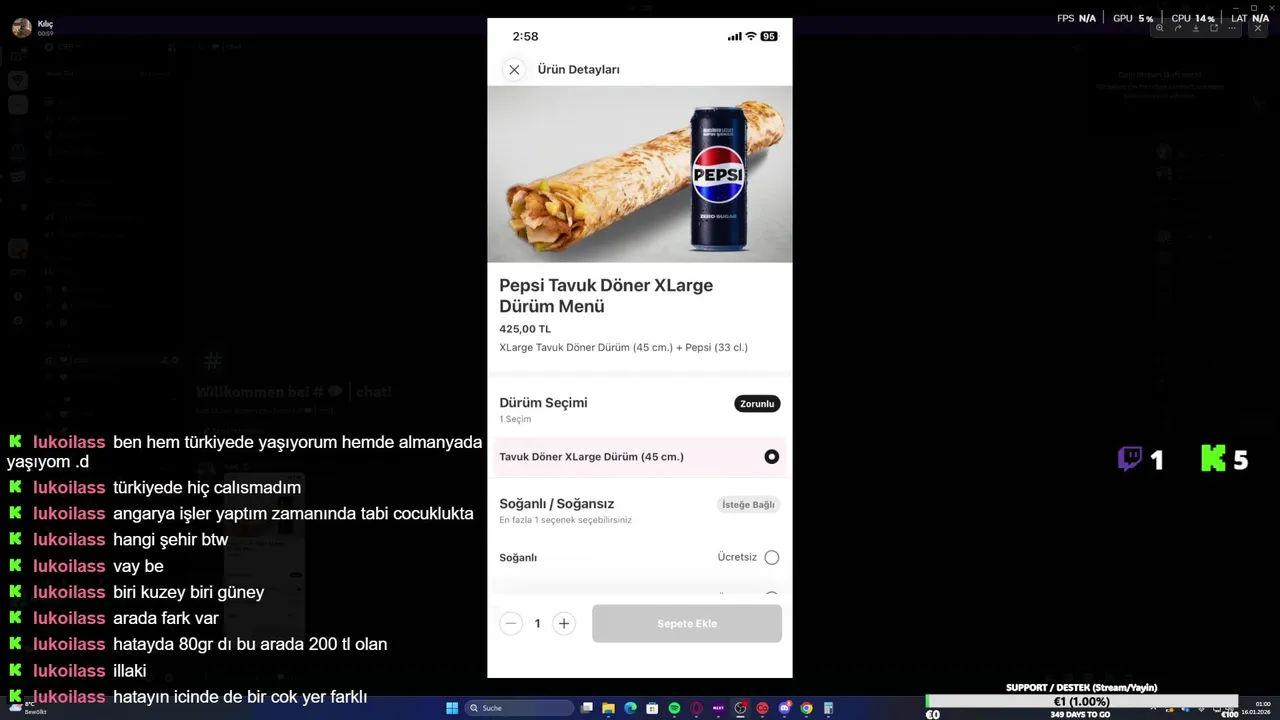
Task: Click the '349 DAYS TO GO' text
Action: pyautogui.click(x=1081, y=714)
